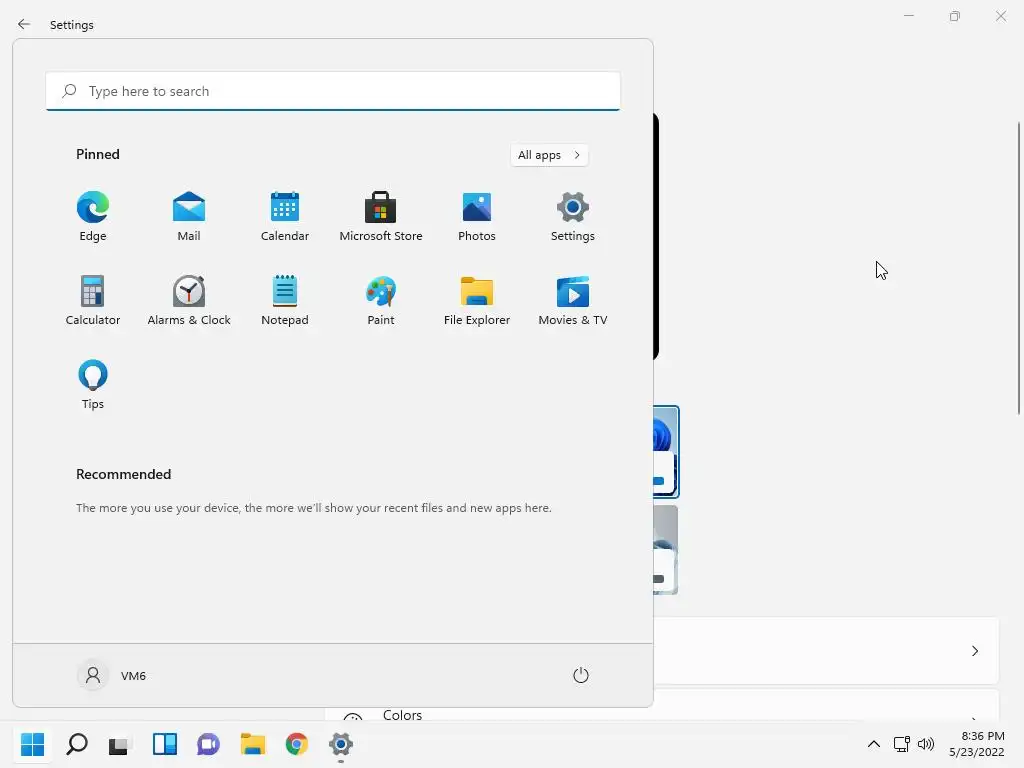Open the Edge browser from pinned apps
The width and height of the screenshot is (1024, 768).
click(x=93, y=216)
